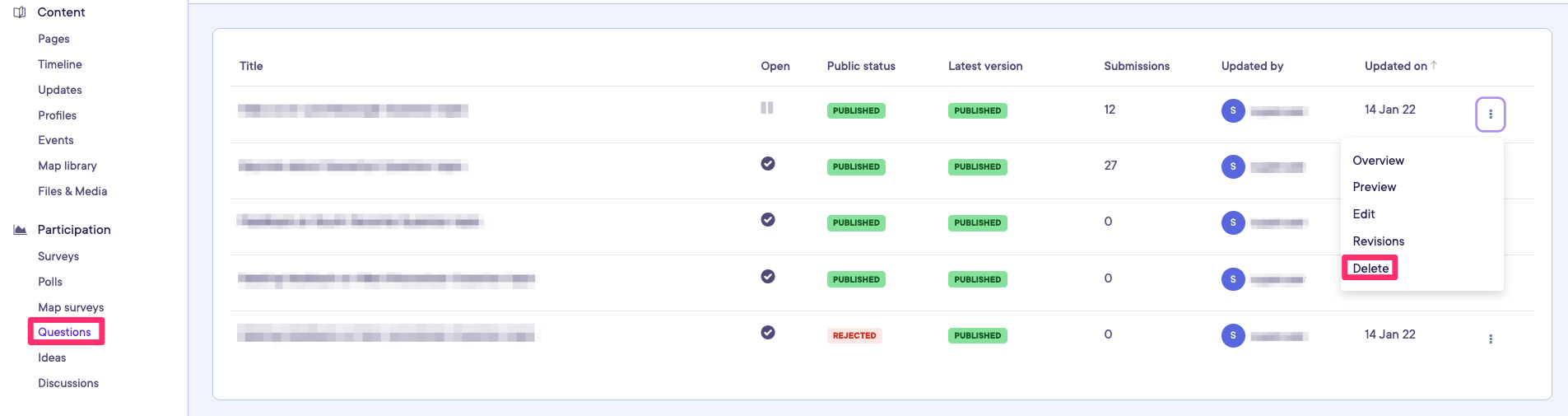
Task: Click the Content book icon in sidebar
Action: (20, 12)
